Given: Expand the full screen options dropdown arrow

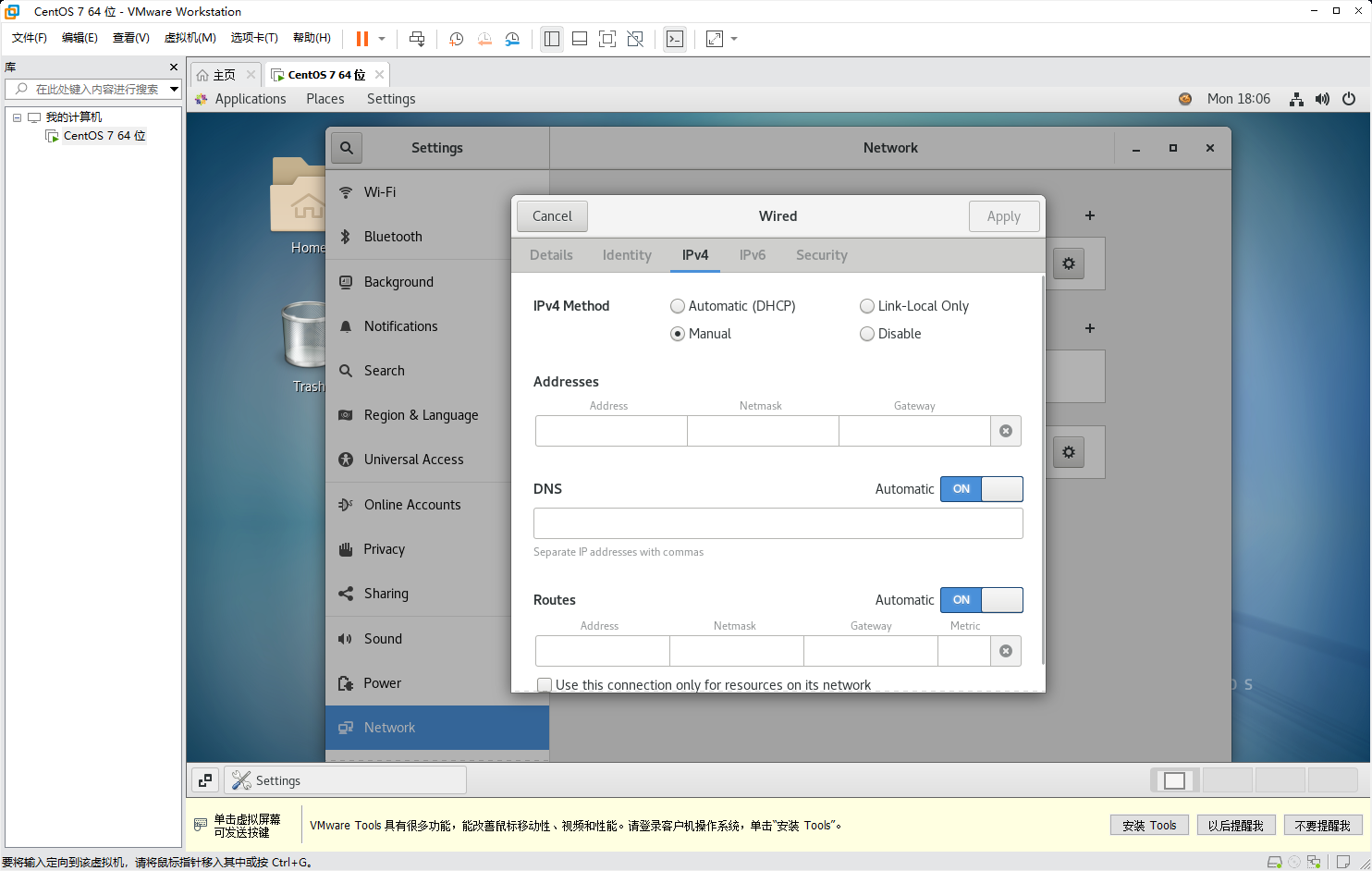Looking at the screenshot, I should click(x=734, y=39).
